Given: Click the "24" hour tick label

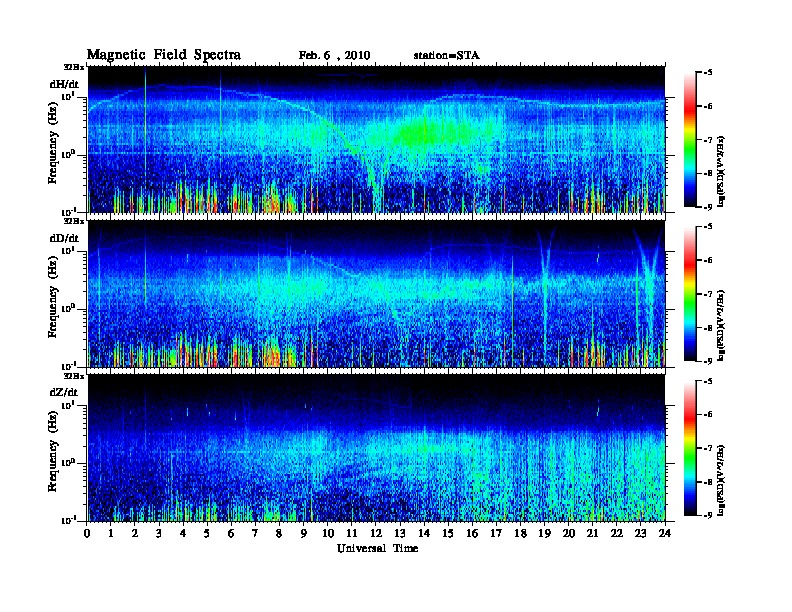Looking at the screenshot, I should (665, 533).
